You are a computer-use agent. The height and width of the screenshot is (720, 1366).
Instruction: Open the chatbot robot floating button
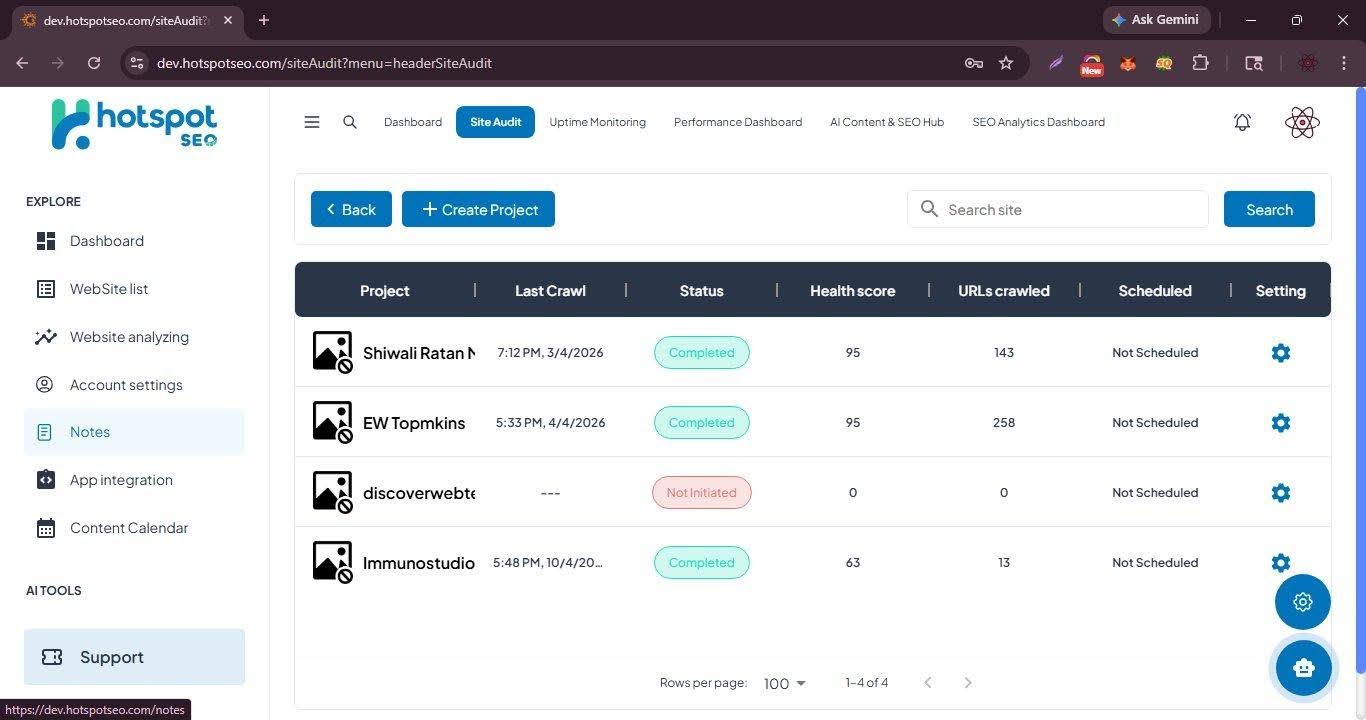click(1303, 668)
